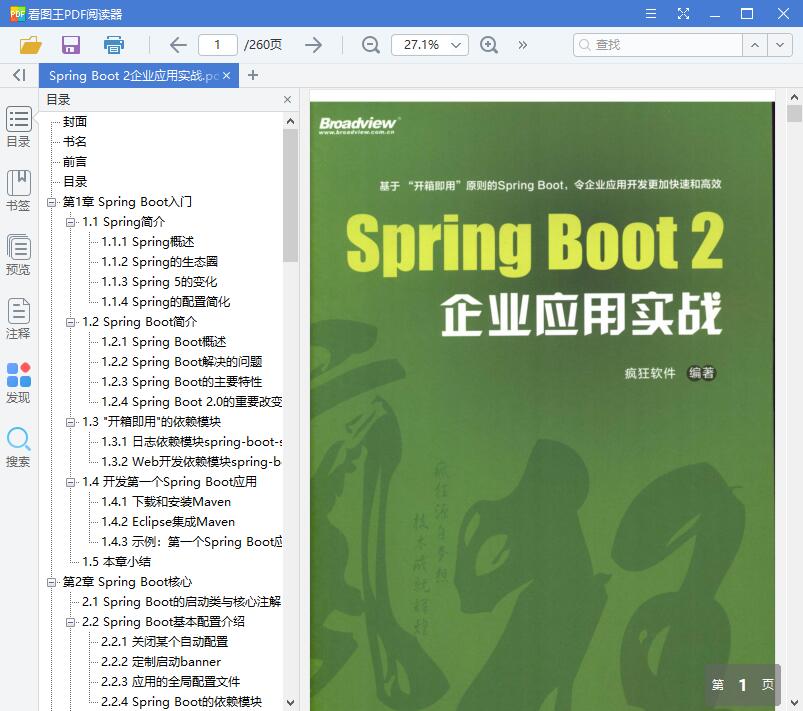Collapse the sidebar panel arrow
Image resolution: width=803 pixels, height=711 pixels.
point(19,75)
